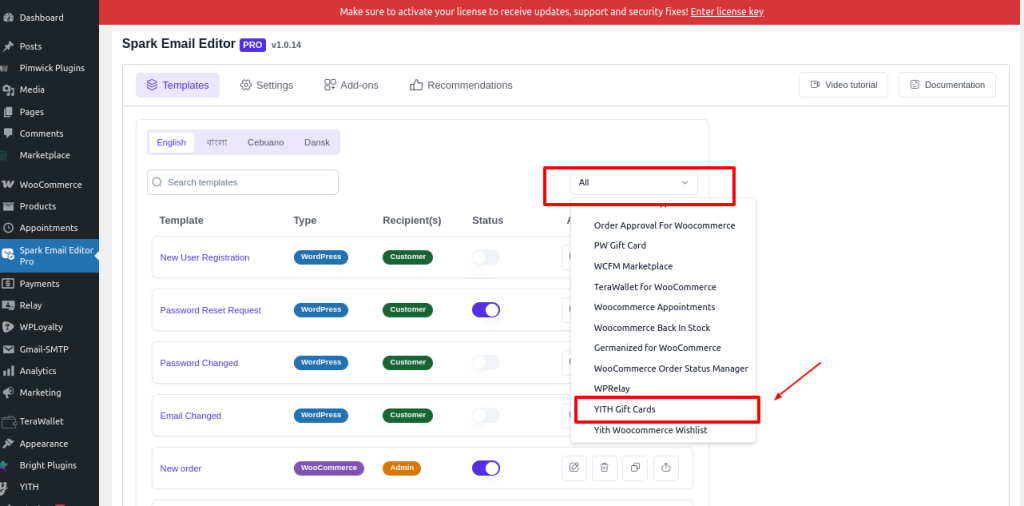Switch to the Cebuano language tab
This screenshot has width=1024, height=506.
tap(266, 142)
